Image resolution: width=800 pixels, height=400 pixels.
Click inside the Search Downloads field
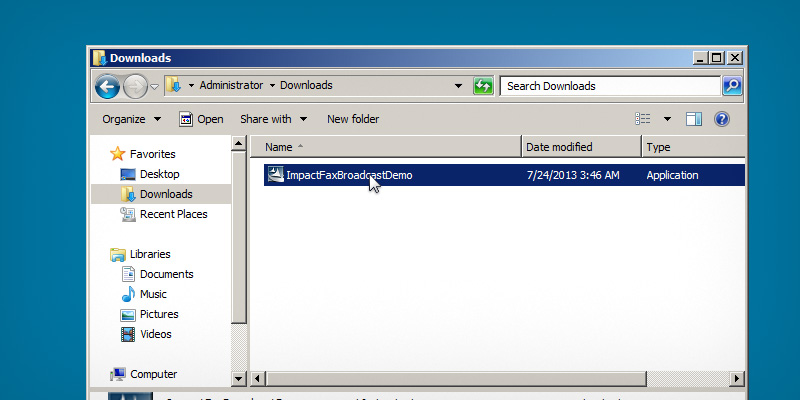pyautogui.click(x=610, y=86)
